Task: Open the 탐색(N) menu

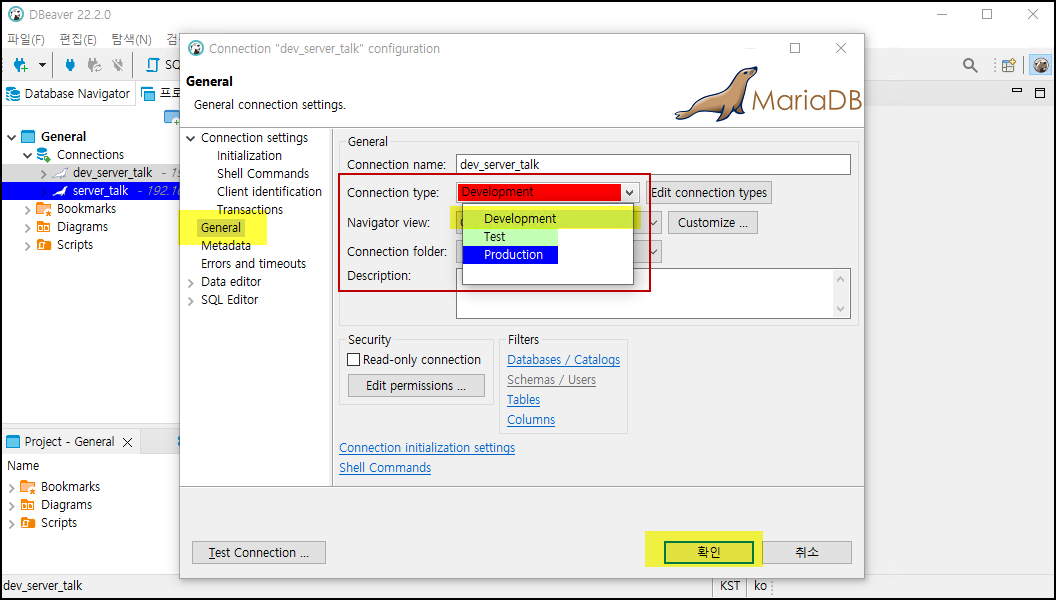Action: (131, 39)
